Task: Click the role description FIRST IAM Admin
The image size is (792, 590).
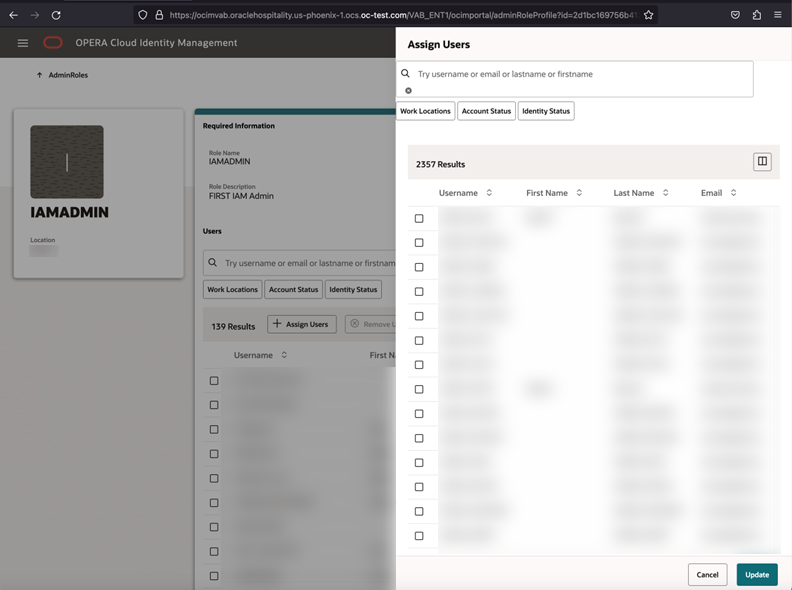Action: coord(241,196)
